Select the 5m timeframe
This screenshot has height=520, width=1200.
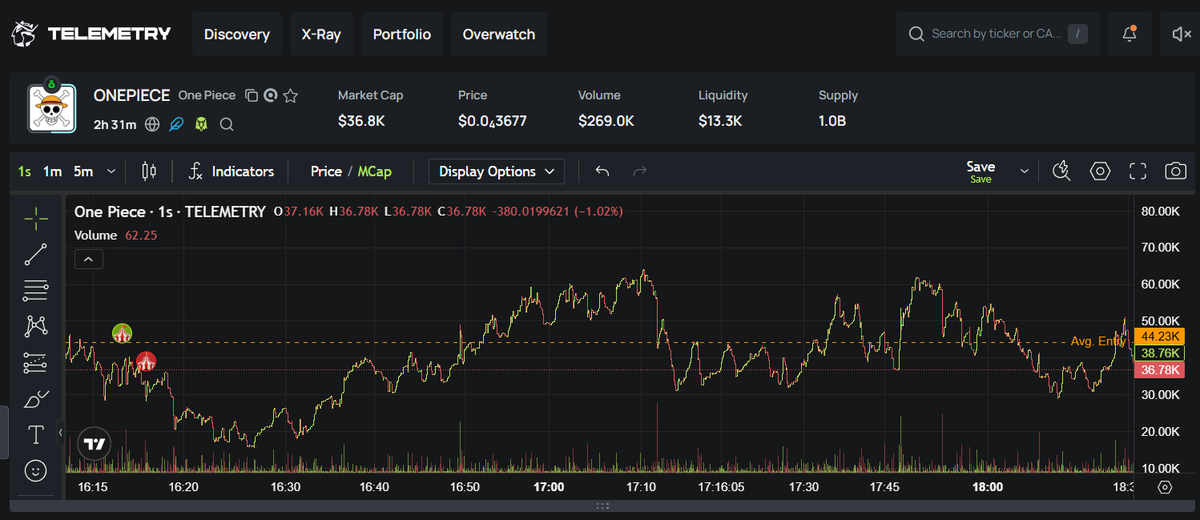(x=83, y=172)
